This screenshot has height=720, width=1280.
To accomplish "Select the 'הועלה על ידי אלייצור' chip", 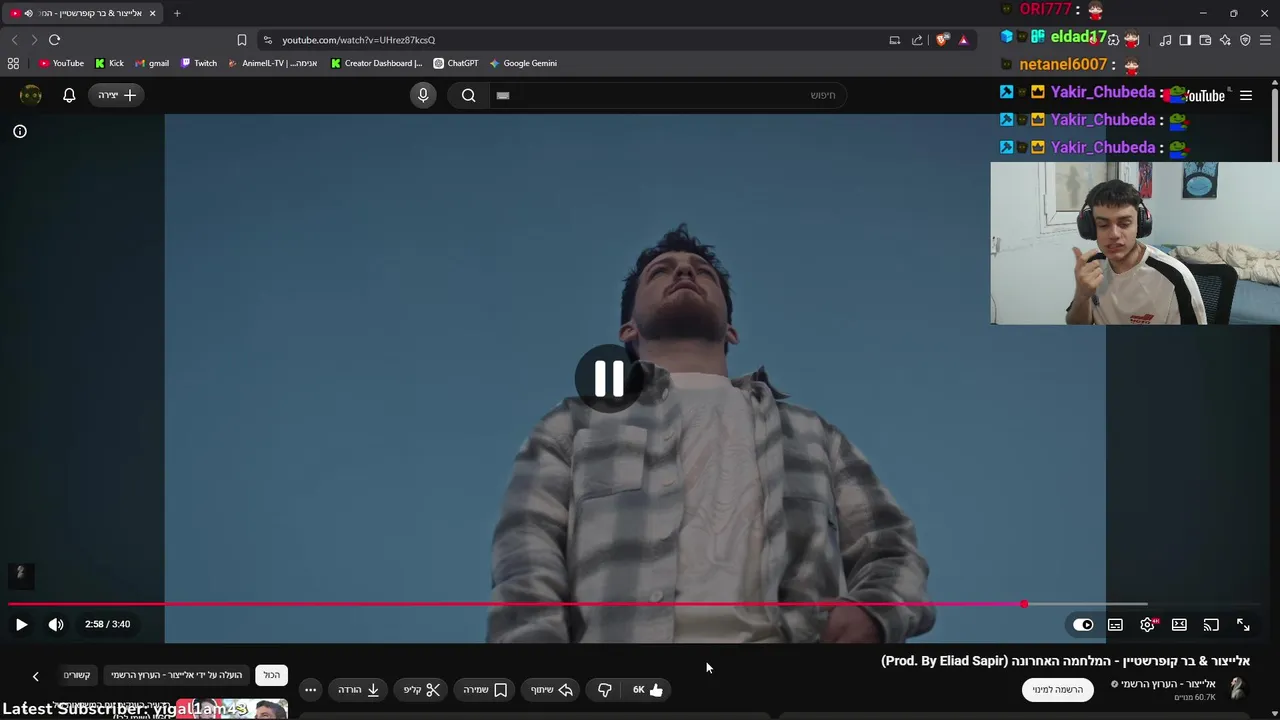I will pyautogui.click(x=177, y=675).
